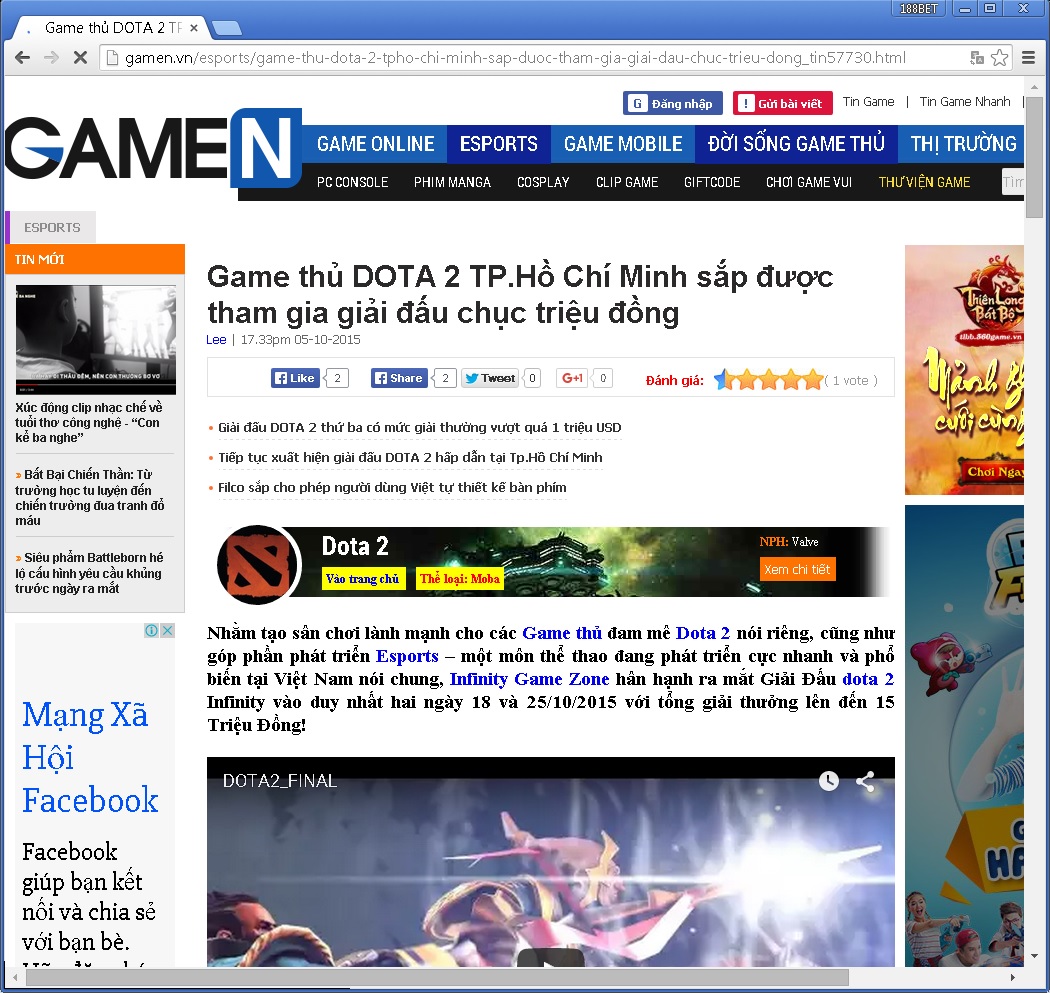Open a new browser tab
This screenshot has width=1050, height=993.
[x=226, y=28]
